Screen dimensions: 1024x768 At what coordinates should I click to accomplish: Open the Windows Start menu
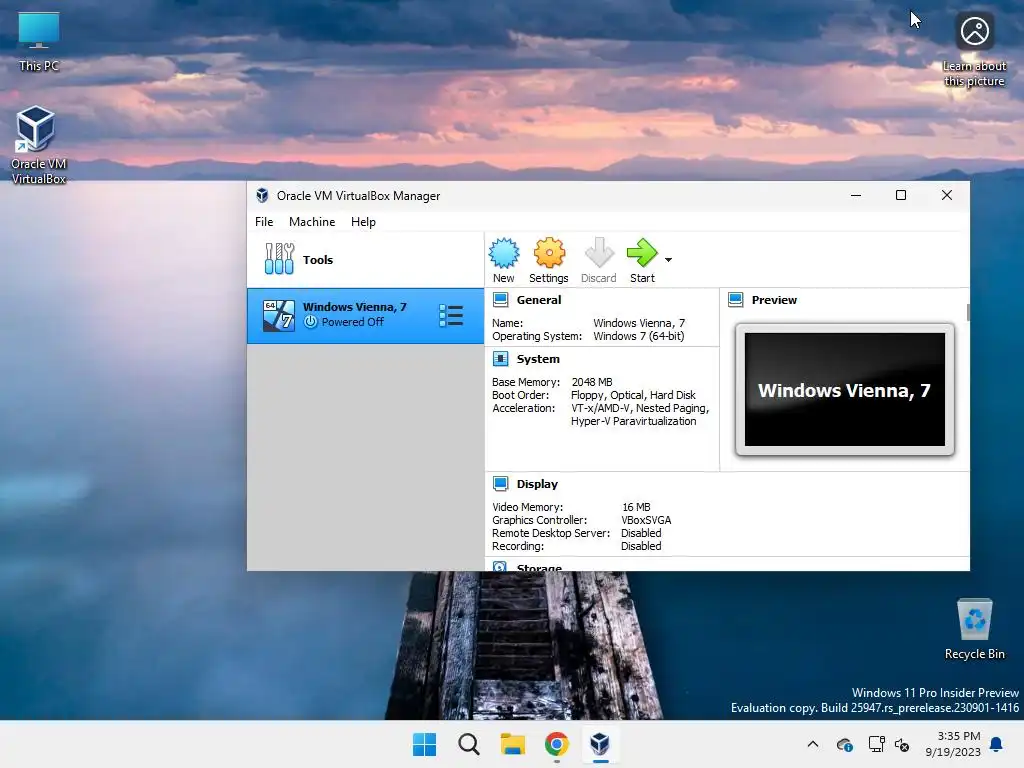coord(424,744)
